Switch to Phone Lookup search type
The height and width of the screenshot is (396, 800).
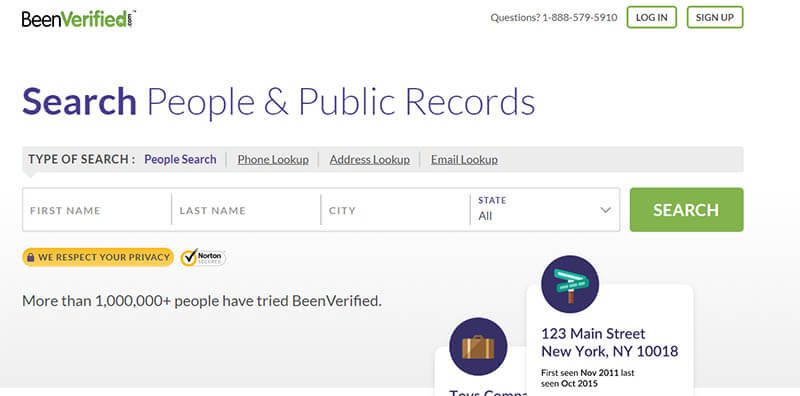(273, 160)
